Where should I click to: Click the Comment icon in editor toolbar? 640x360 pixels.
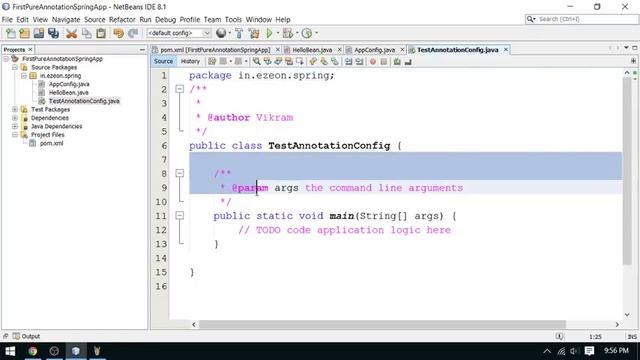click(x=397, y=62)
